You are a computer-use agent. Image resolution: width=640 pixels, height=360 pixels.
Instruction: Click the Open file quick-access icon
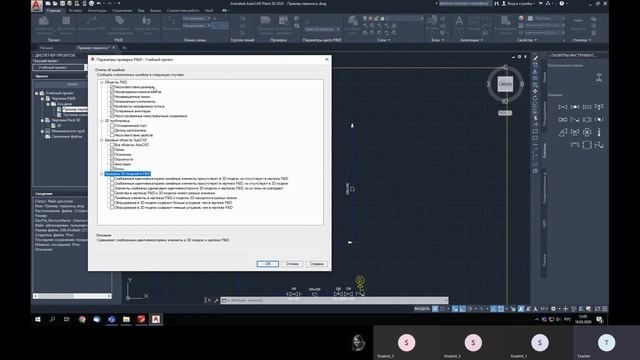pyautogui.click(x=56, y=3)
